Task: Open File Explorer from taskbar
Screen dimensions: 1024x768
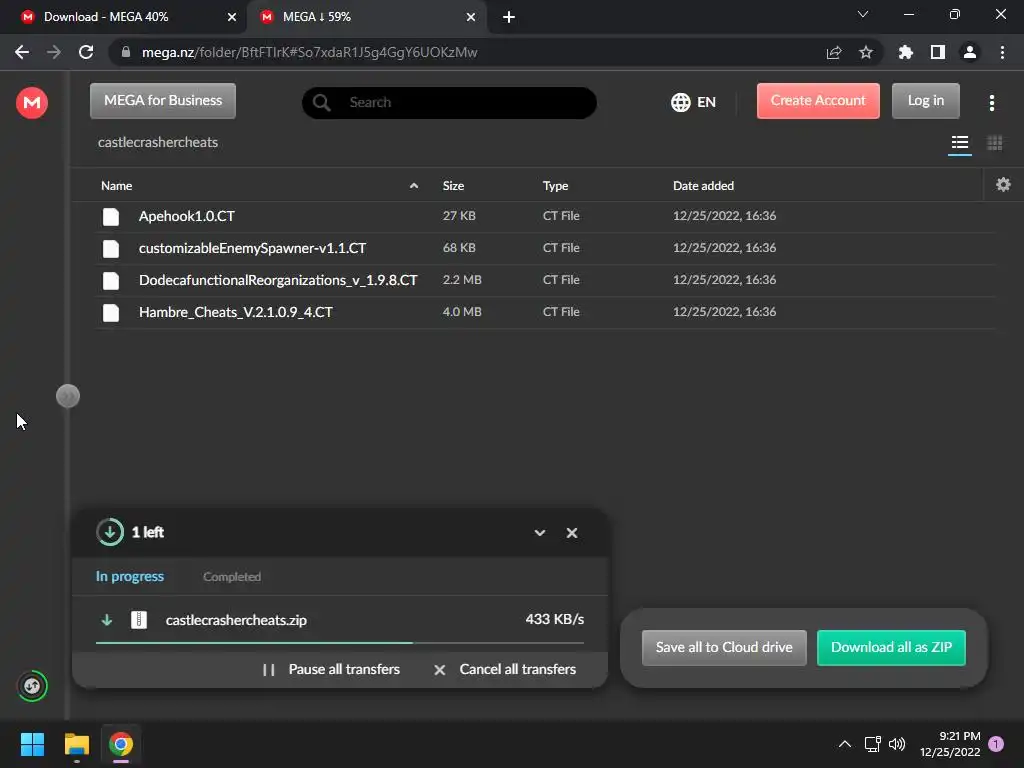Action: point(76,744)
